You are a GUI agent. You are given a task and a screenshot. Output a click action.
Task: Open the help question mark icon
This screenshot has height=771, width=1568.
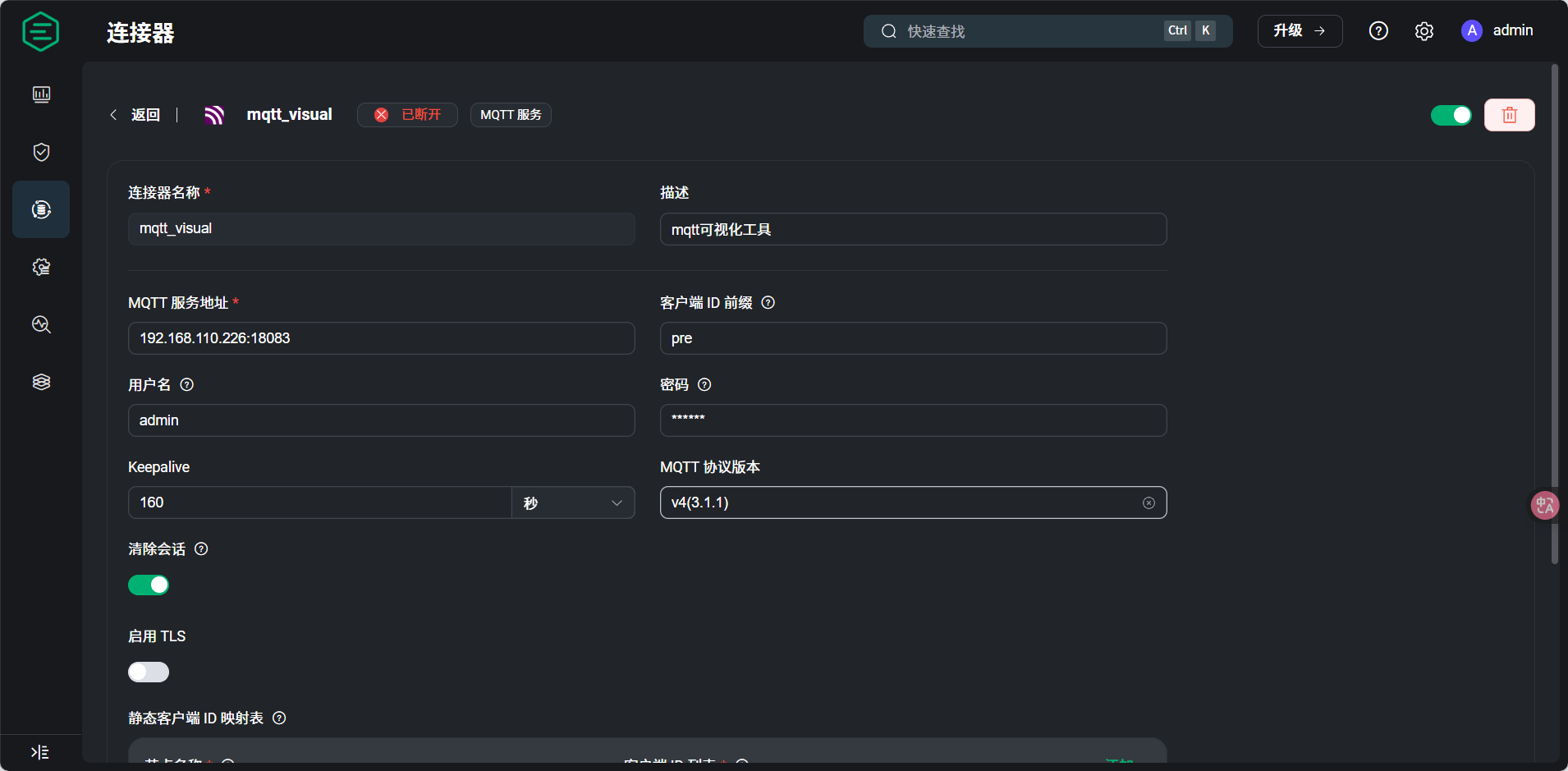click(x=1378, y=31)
